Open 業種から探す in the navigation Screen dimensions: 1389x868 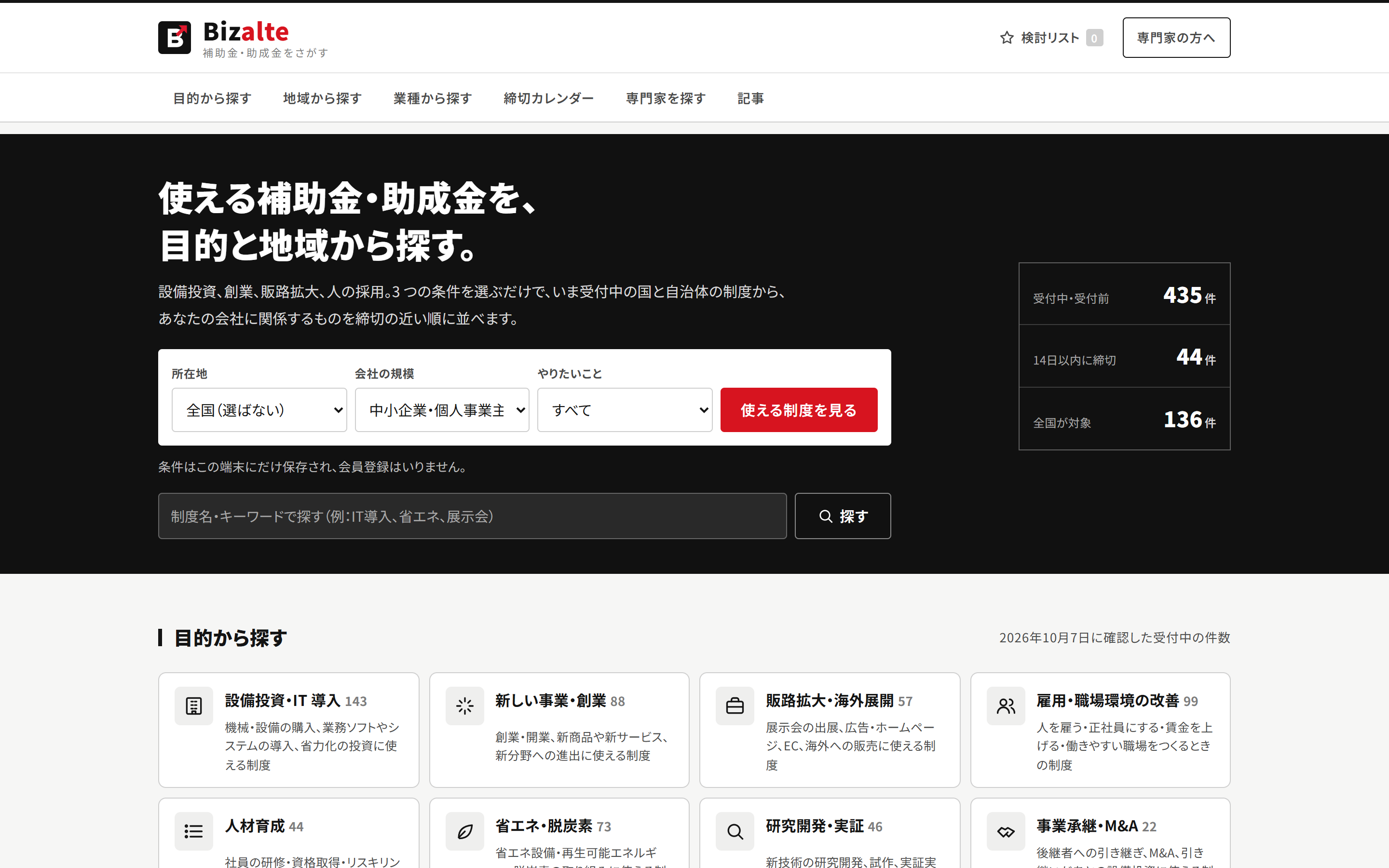point(432,98)
